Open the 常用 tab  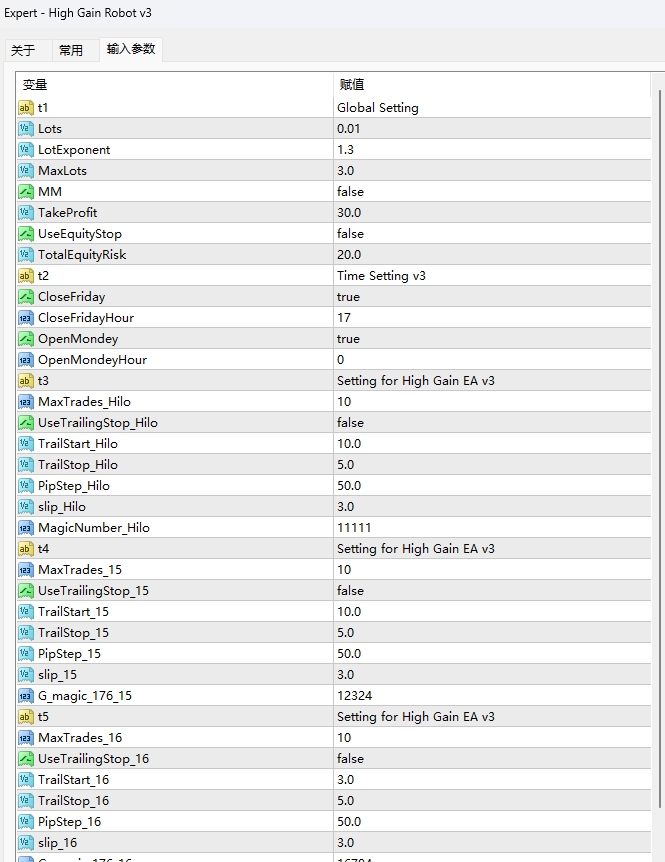[x=71, y=50]
